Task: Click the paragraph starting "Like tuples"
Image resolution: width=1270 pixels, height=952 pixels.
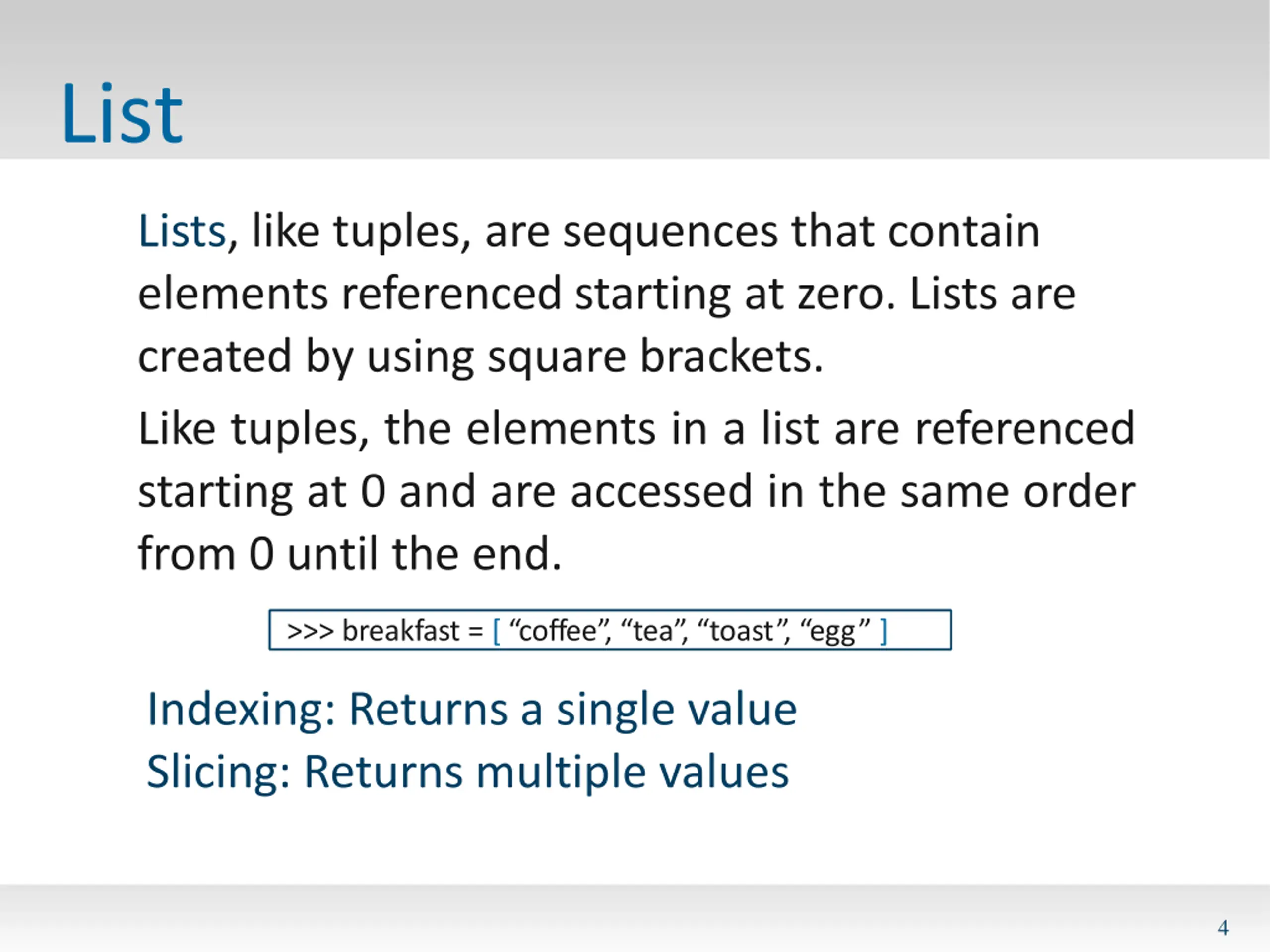Action: 636,491
